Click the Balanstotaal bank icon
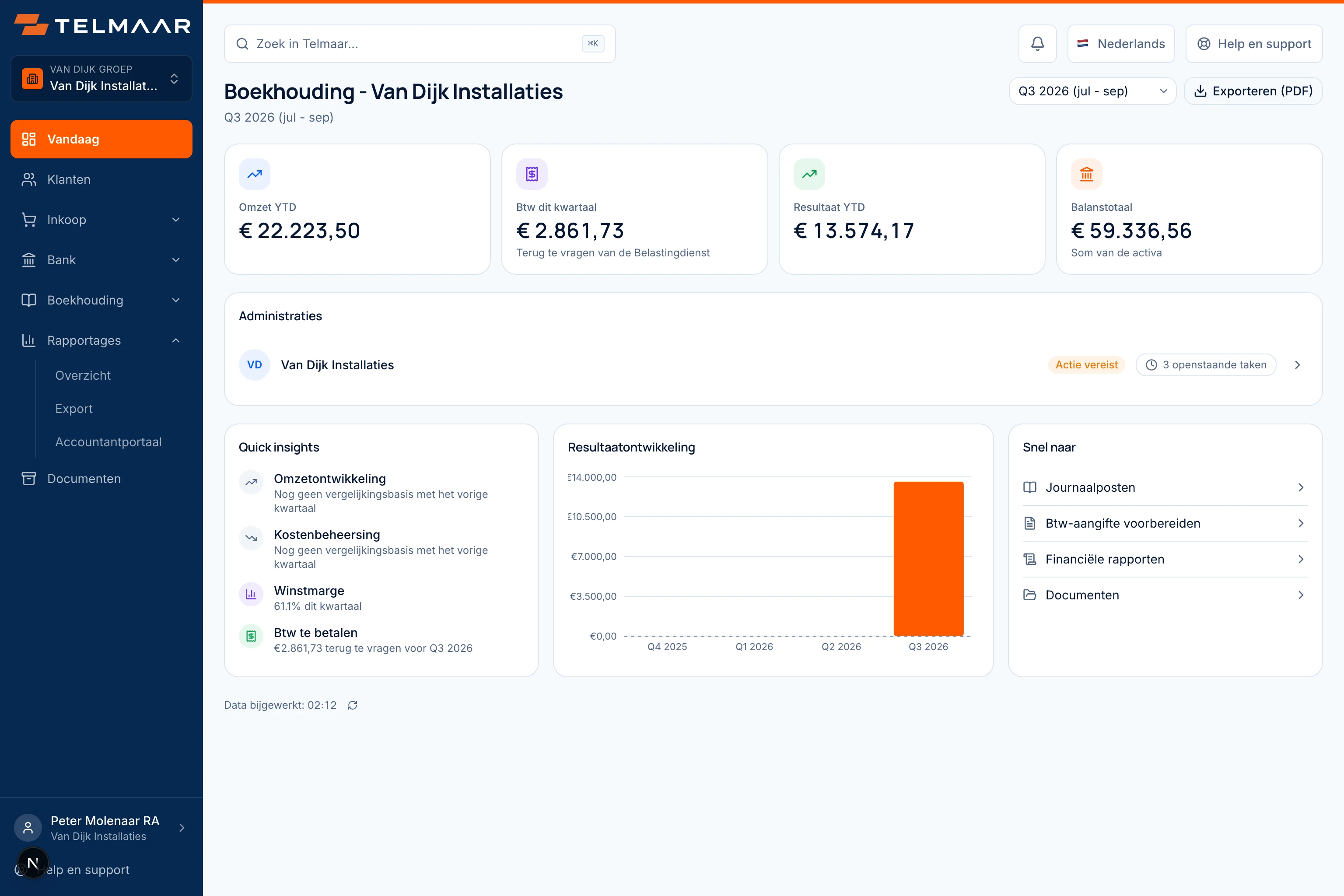The height and width of the screenshot is (896, 1344). [1086, 174]
